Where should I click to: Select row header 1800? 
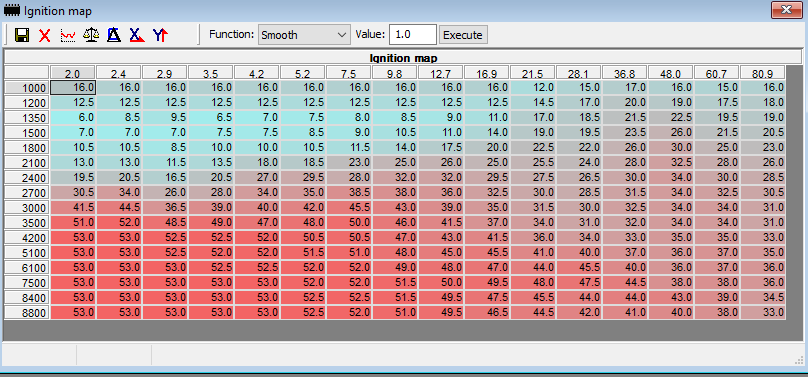27,148
